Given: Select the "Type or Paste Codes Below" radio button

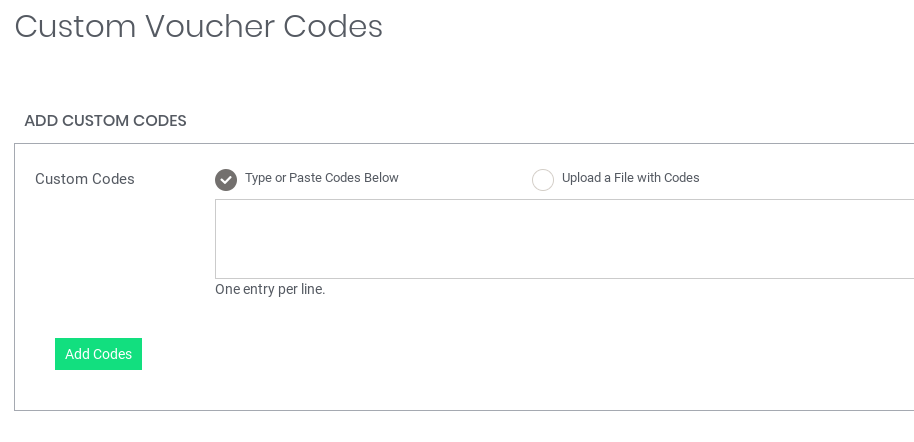Looking at the screenshot, I should pyautogui.click(x=226, y=179).
